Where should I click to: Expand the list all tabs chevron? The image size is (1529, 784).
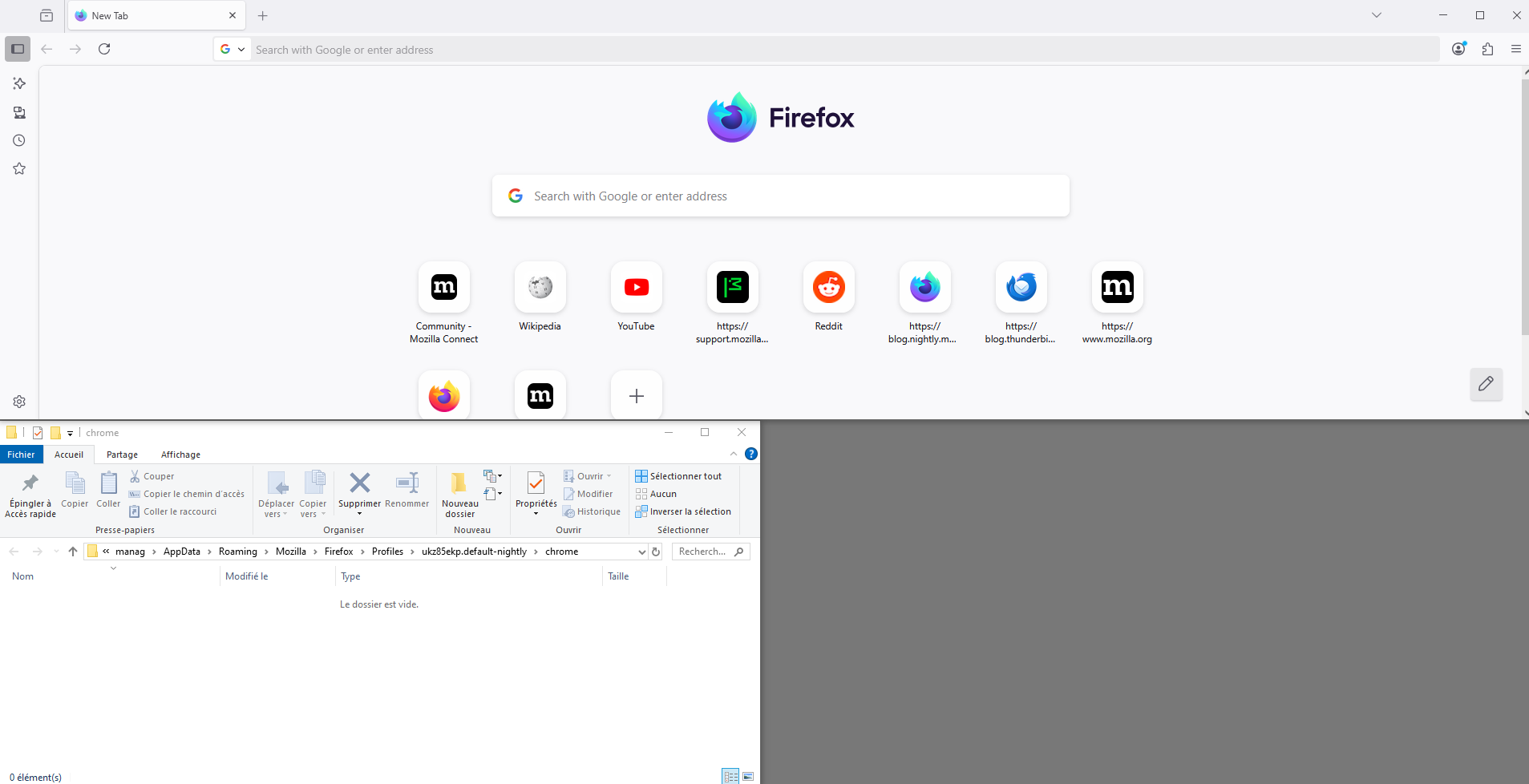click(x=1376, y=15)
